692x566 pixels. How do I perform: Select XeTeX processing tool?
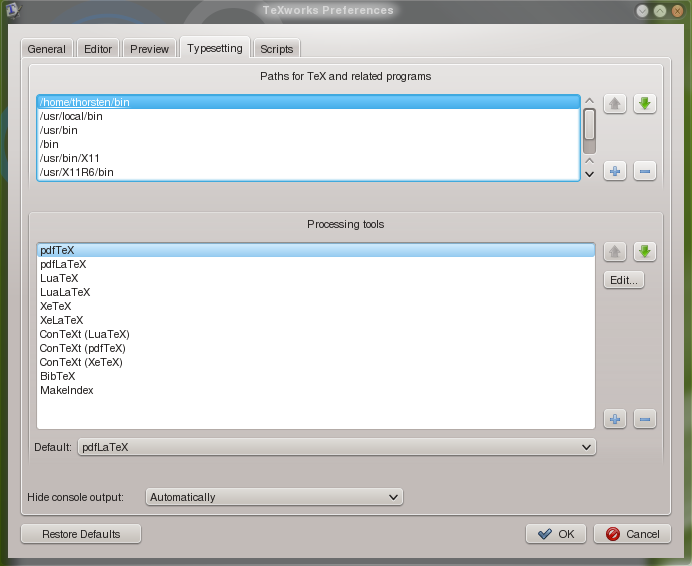coord(316,306)
